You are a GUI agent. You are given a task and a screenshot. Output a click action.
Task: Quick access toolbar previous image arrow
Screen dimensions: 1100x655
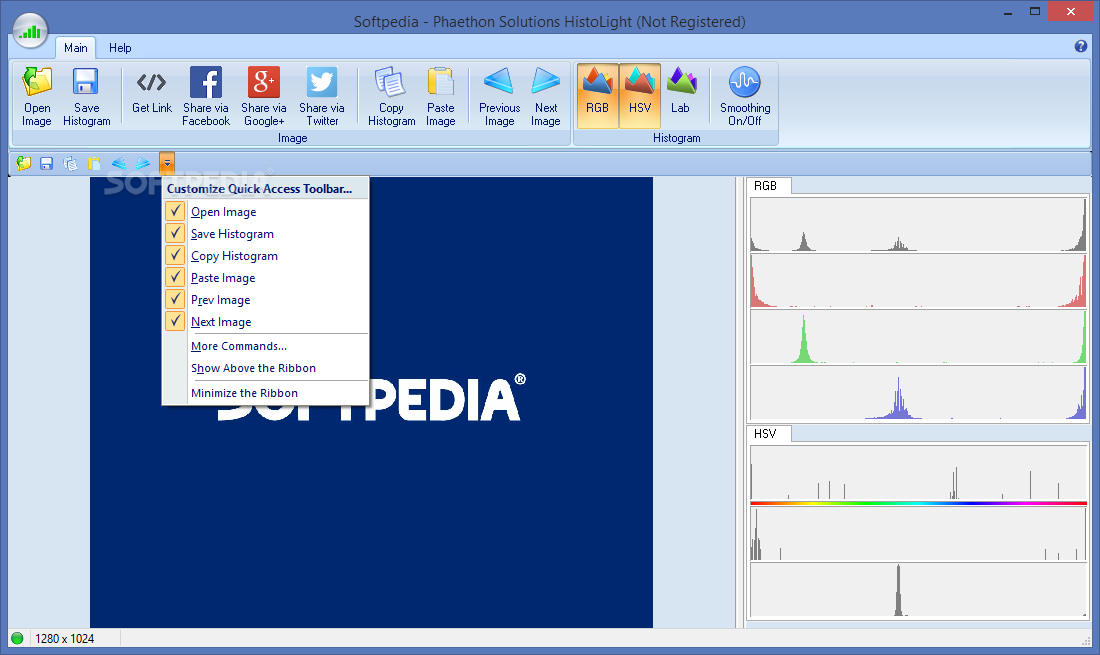pos(119,163)
